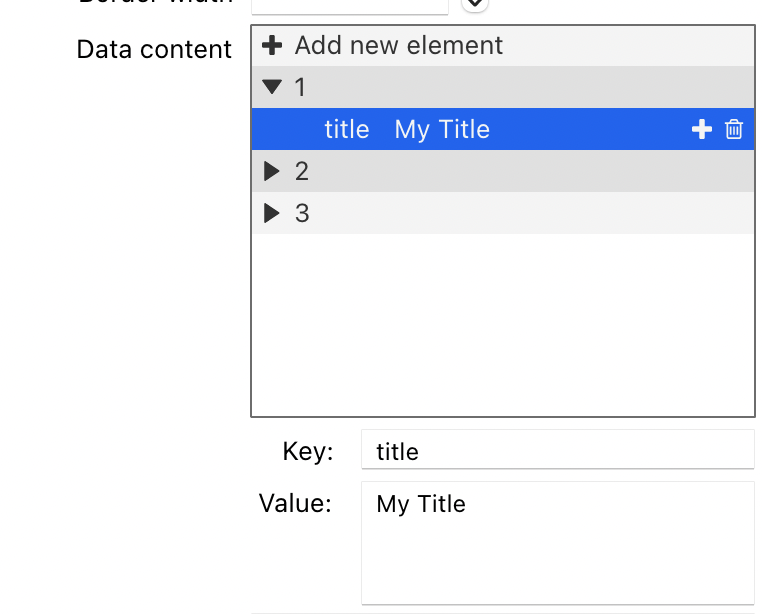Collapse element 1 with its triangle
The image size is (762, 614).
(272, 88)
